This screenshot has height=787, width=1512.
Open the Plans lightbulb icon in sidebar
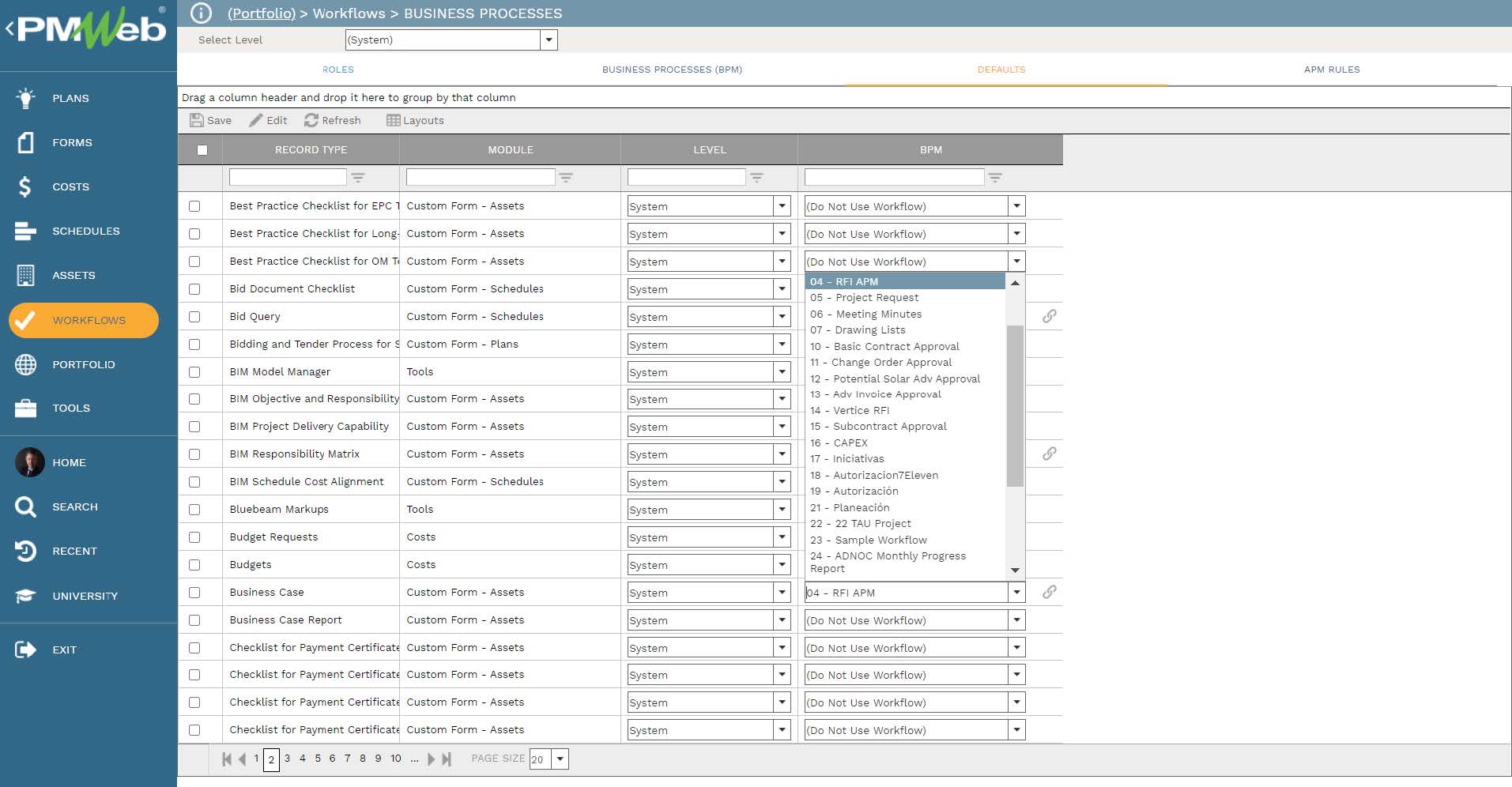pos(25,98)
